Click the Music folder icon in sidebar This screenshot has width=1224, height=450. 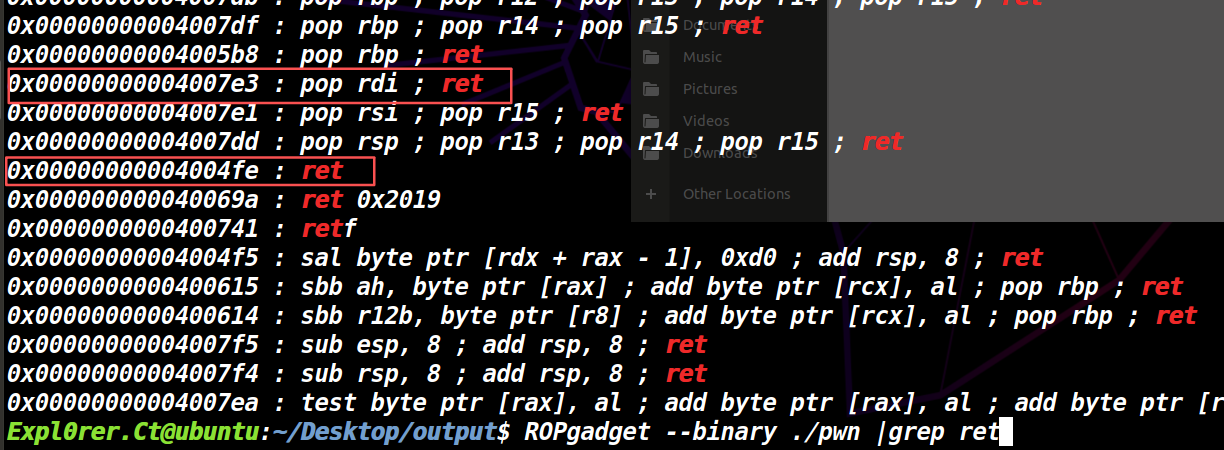point(651,57)
